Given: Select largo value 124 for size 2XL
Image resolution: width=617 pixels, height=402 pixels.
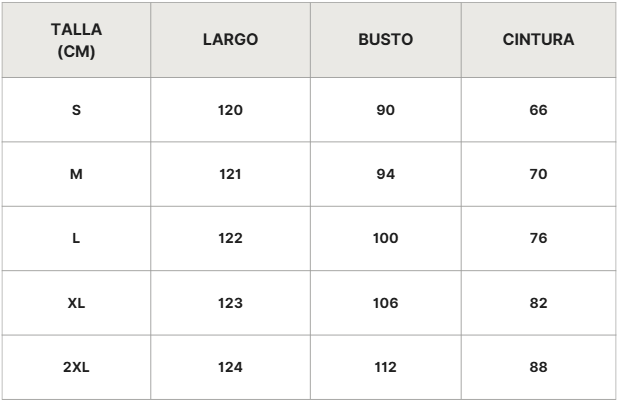Looking at the screenshot, I should pyautogui.click(x=231, y=367).
